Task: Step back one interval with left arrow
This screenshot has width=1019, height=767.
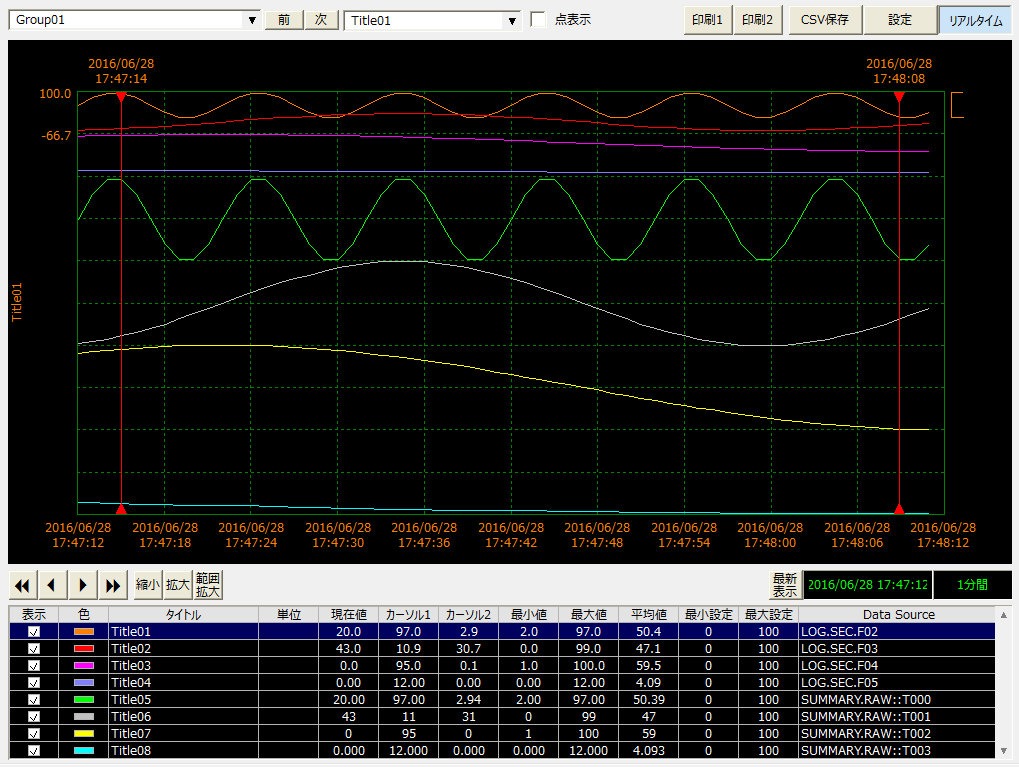Action: coord(53,585)
